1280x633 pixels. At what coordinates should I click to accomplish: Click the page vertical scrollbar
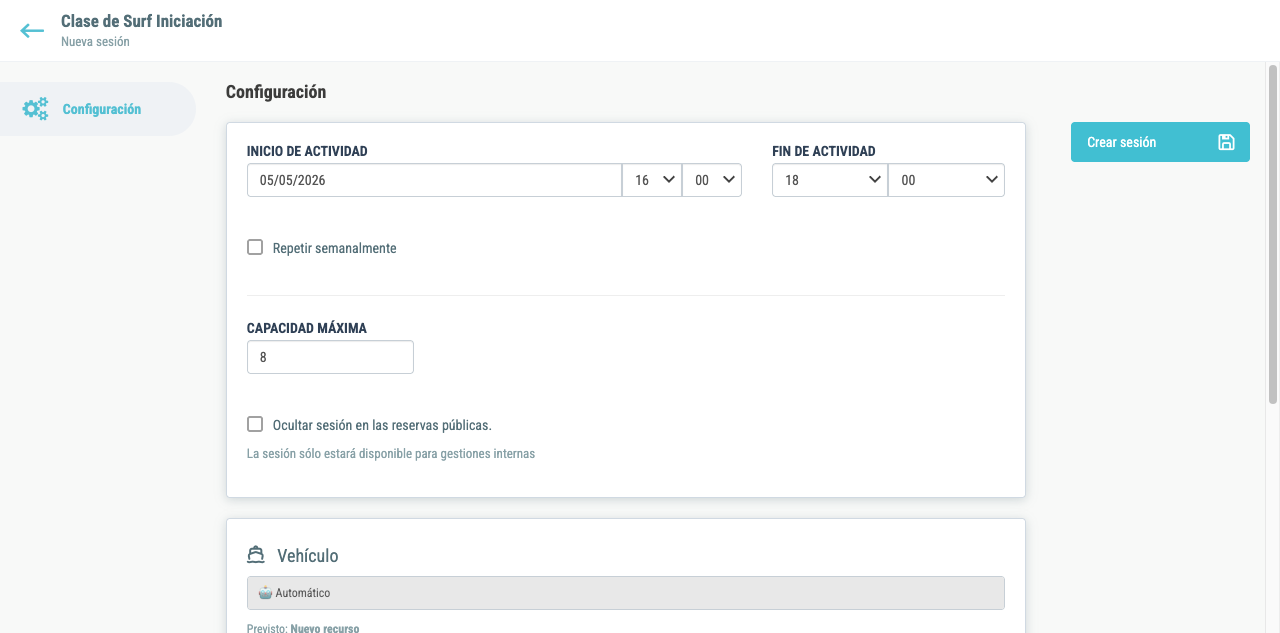coord(1273,235)
